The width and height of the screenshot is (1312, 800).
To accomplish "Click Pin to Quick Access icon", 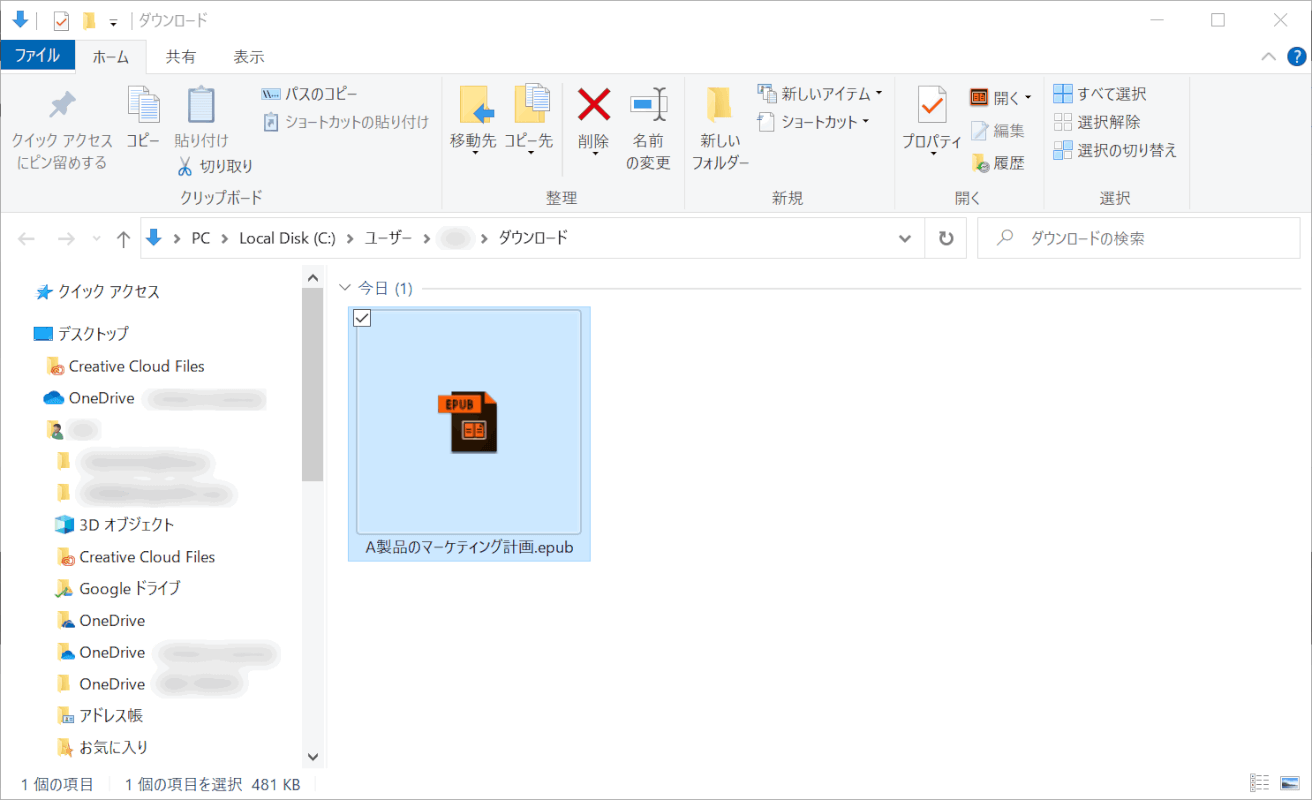I will pyautogui.click(x=62, y=104).
